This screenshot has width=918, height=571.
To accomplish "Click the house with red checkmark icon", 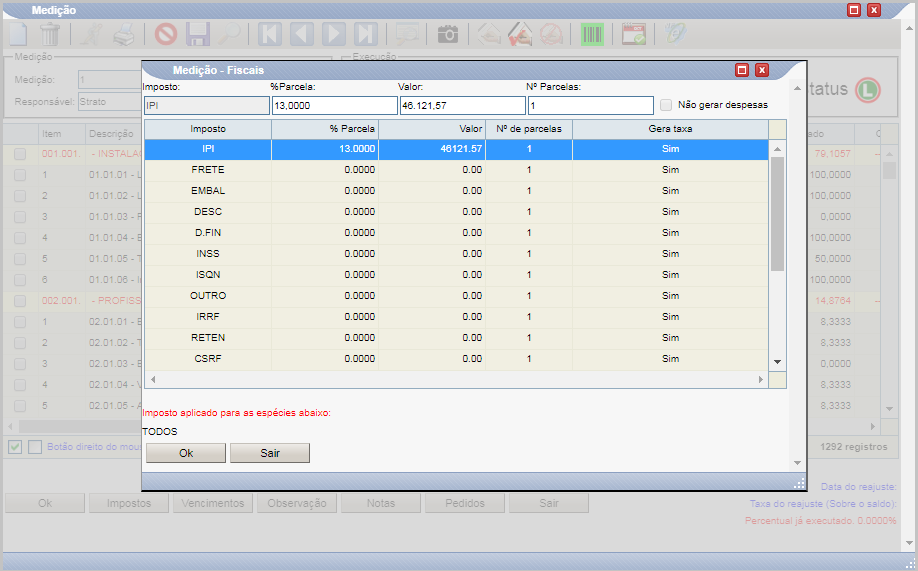I will 520,34.
